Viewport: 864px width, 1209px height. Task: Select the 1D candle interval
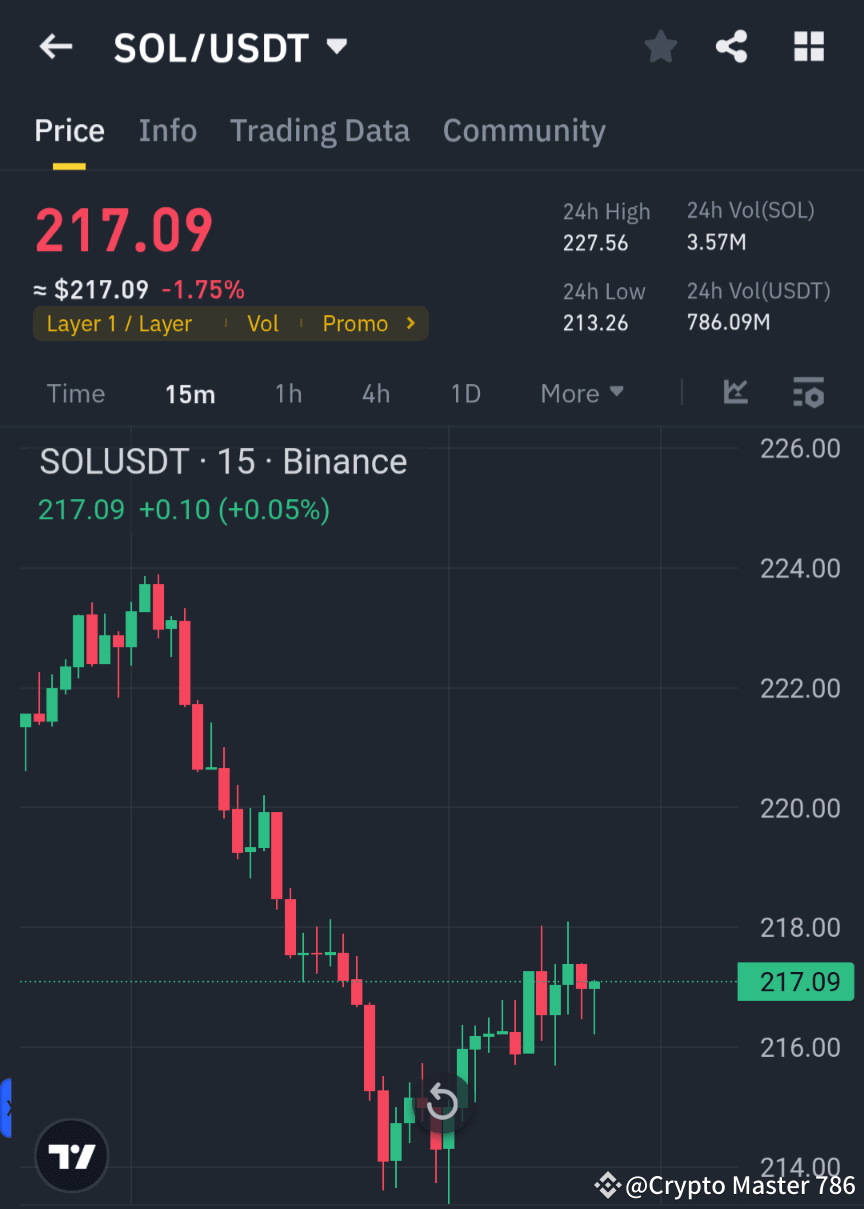pyautogui.click(x=465, y=393)
